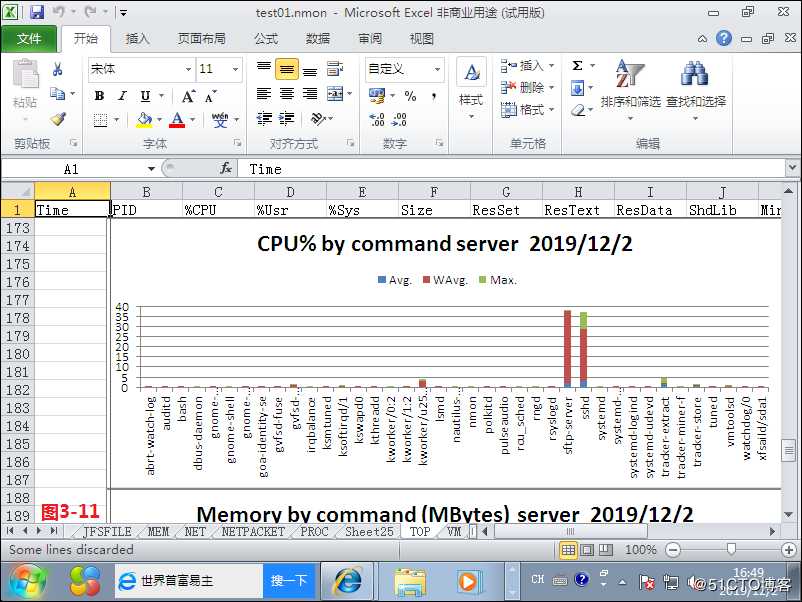This screenshot has width=802, height=602.
Task: Click the insert function fx icon
Action: pos(226,168)
